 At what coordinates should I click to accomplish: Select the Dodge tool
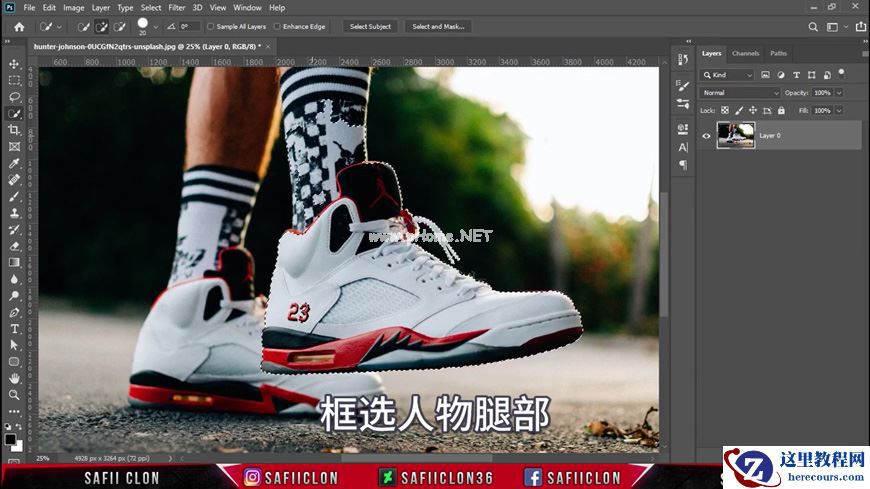(14, 296)
